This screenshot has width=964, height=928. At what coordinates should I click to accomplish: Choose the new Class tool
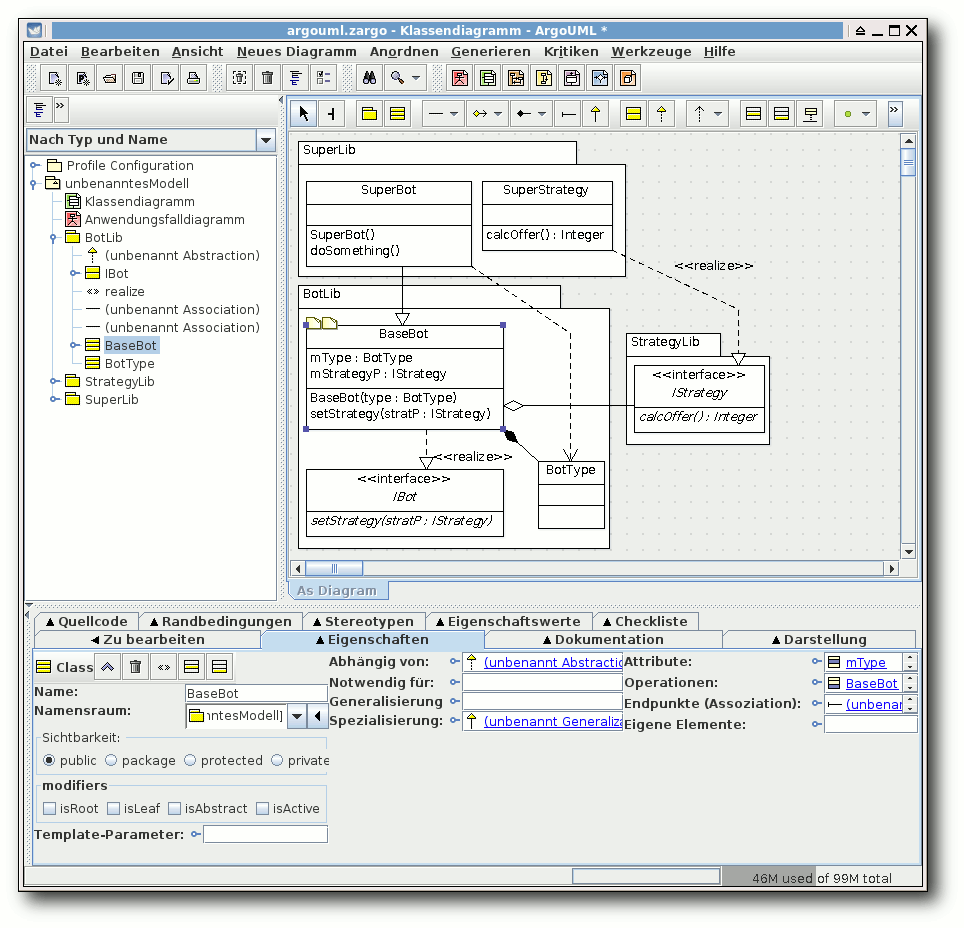pos(398,114)
